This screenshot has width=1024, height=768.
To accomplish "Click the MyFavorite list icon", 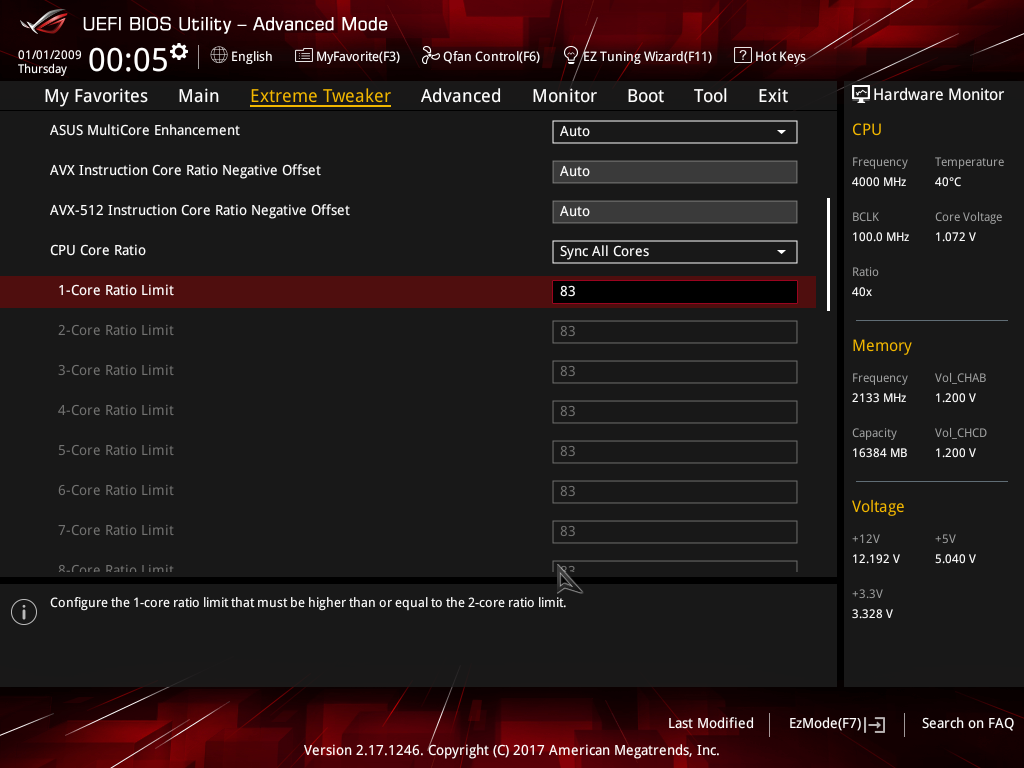I will tap(304, 56).
